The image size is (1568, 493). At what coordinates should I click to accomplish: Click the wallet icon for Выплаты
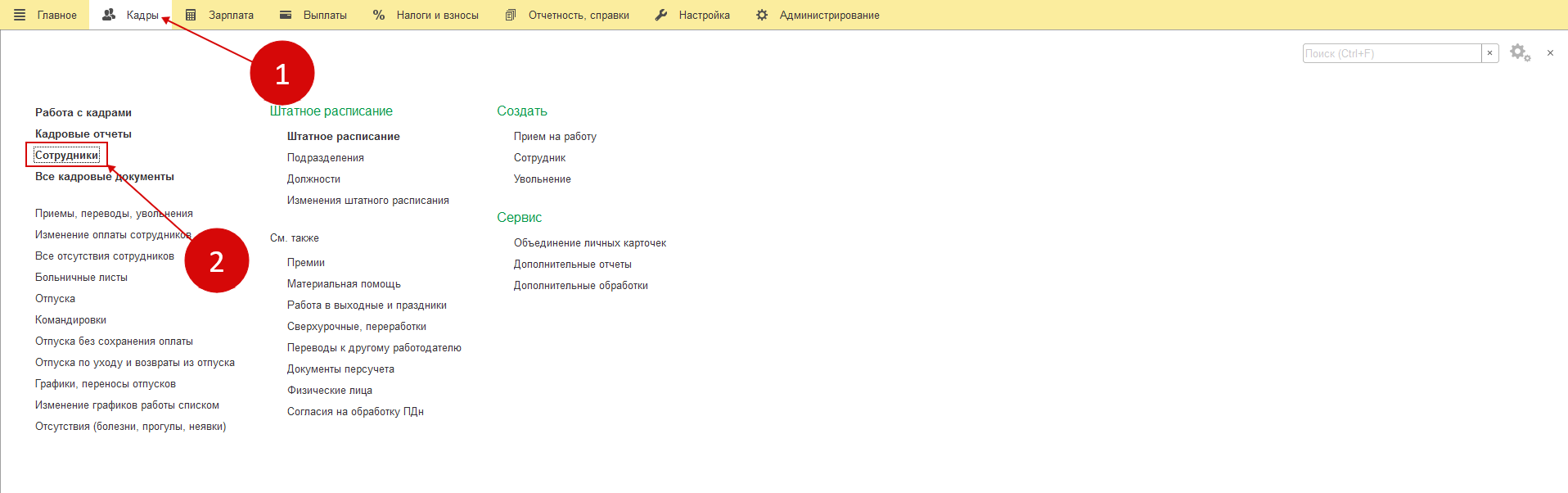tap(286, 15)
